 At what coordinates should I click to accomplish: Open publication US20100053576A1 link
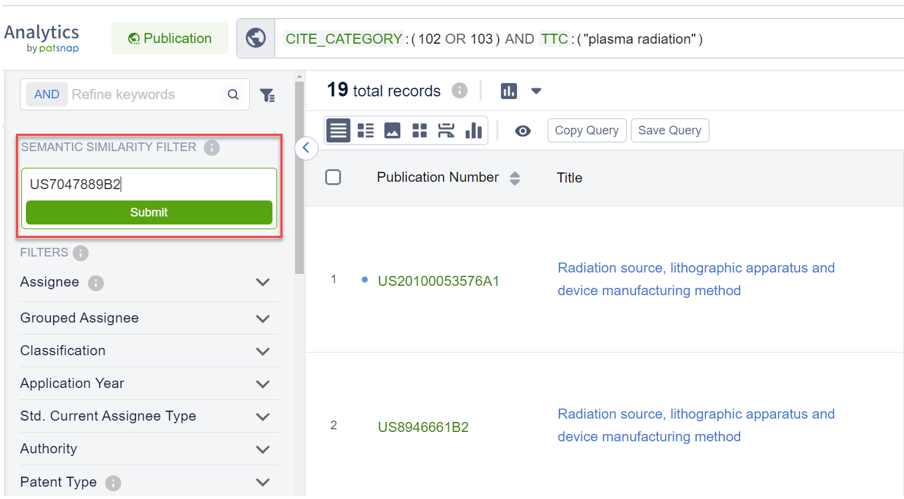pos(438,281)
